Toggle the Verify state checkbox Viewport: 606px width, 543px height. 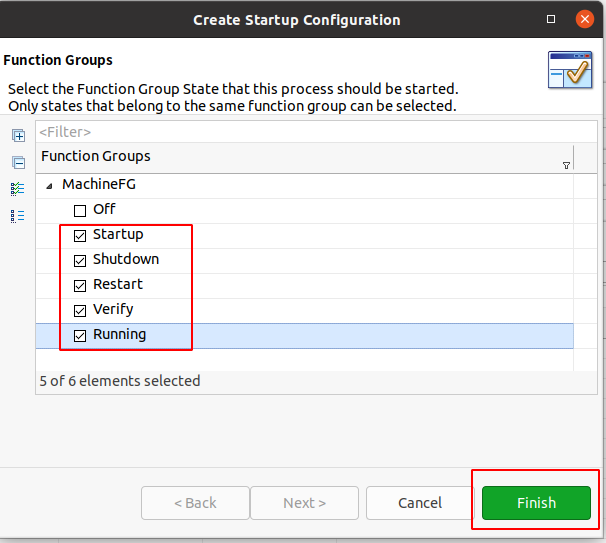point(80,311)
